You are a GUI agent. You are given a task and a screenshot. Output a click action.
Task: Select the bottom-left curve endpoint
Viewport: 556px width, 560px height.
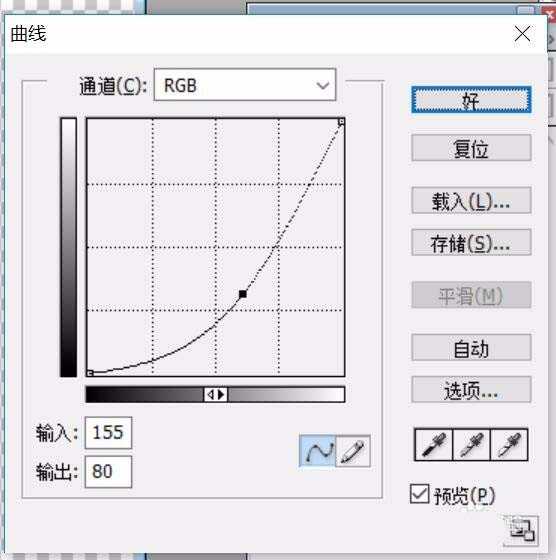point(90,373)
